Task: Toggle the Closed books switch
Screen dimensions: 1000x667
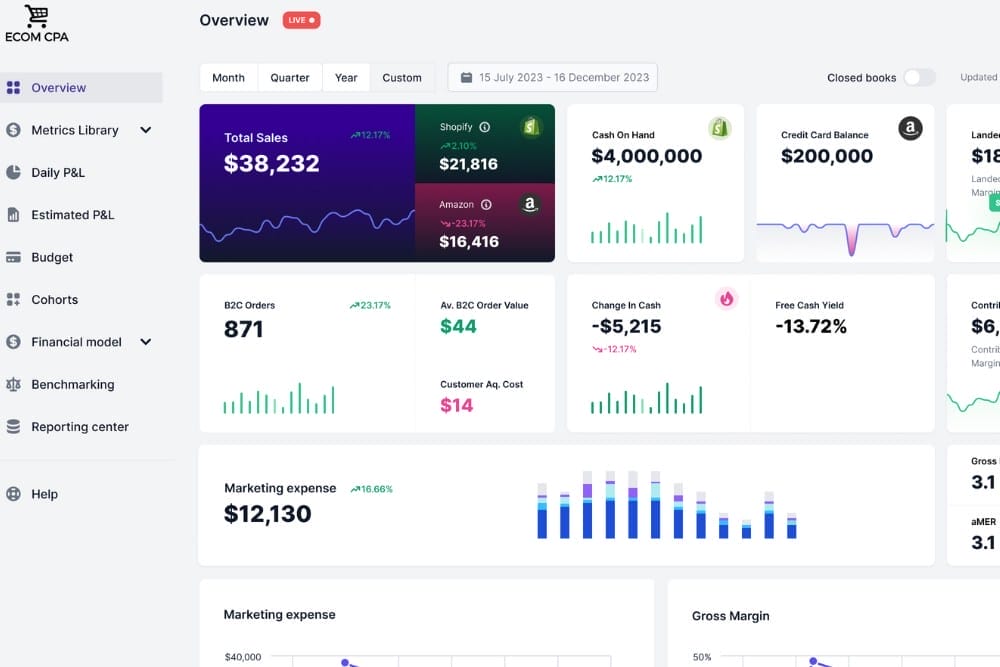Action: 918,78
